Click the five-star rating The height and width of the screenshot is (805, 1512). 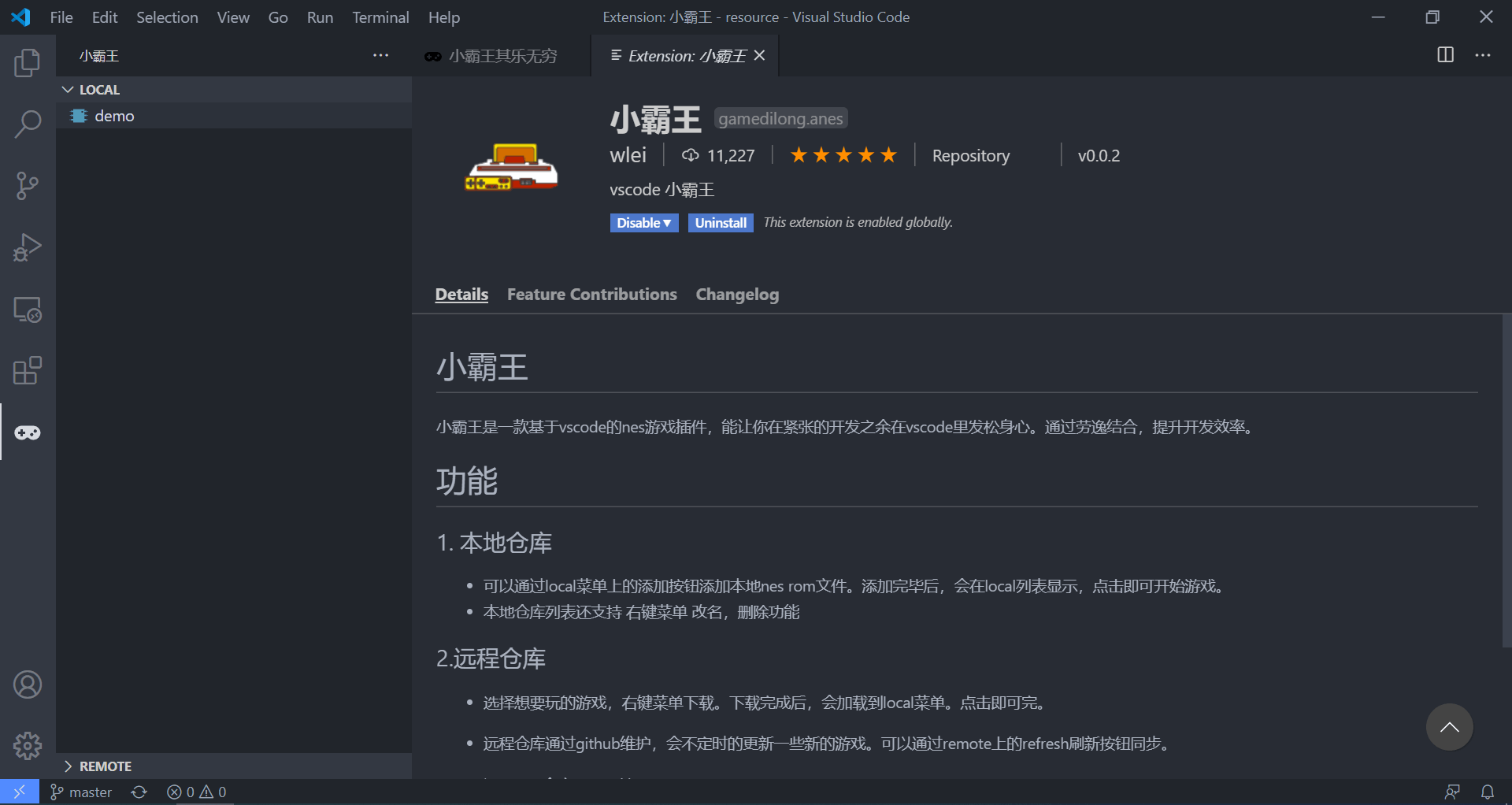point(843,155)
